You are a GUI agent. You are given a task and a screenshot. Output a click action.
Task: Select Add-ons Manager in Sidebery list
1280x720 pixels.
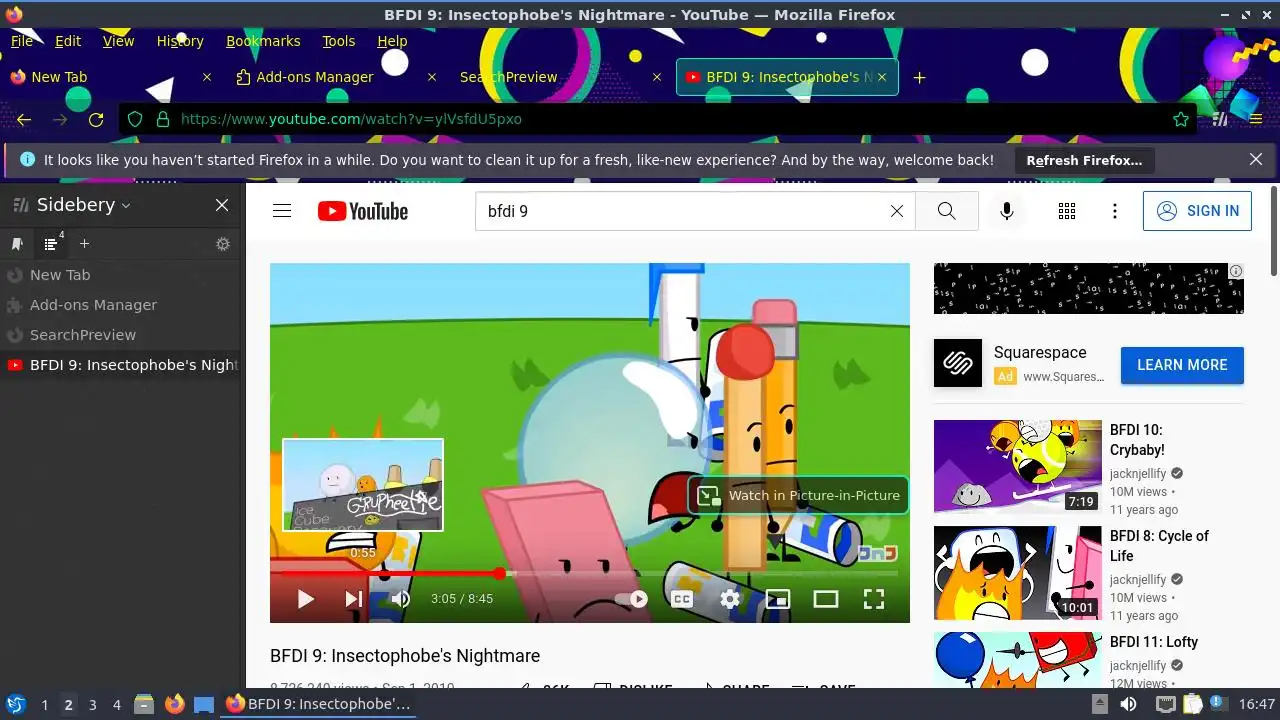(121, 305)
